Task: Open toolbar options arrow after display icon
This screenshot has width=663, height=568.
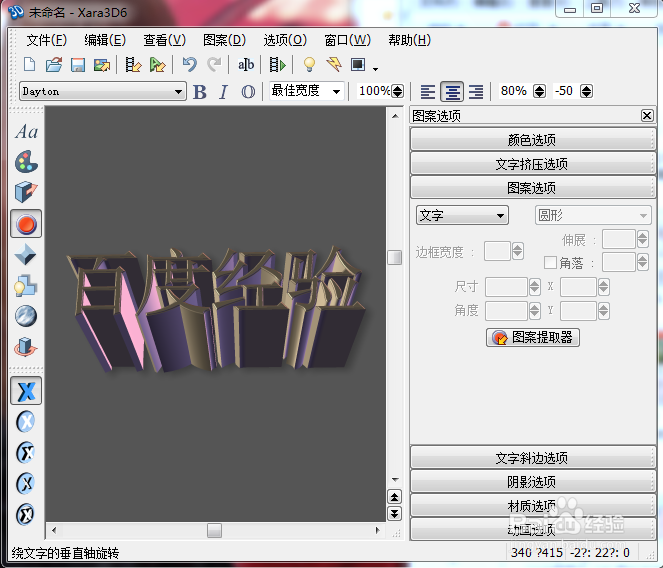Action: [x=375, y=68]
